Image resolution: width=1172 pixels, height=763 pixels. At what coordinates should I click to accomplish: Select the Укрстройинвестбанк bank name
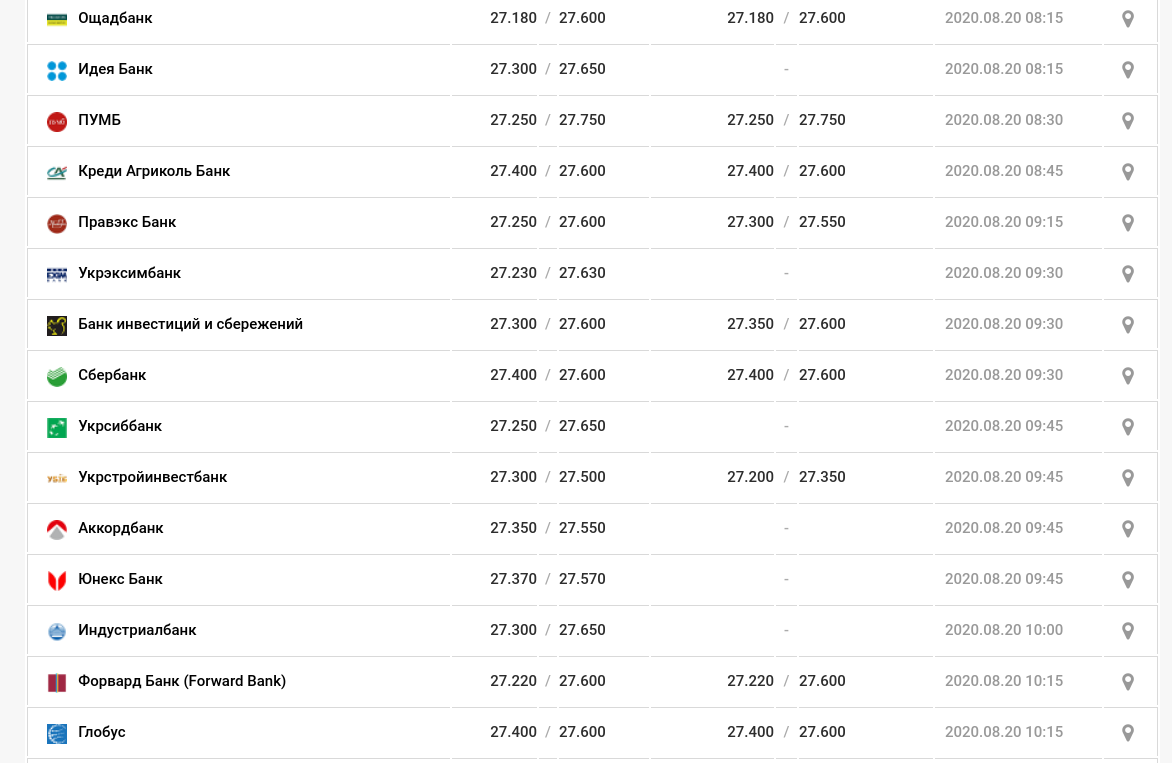coord(152,477)
